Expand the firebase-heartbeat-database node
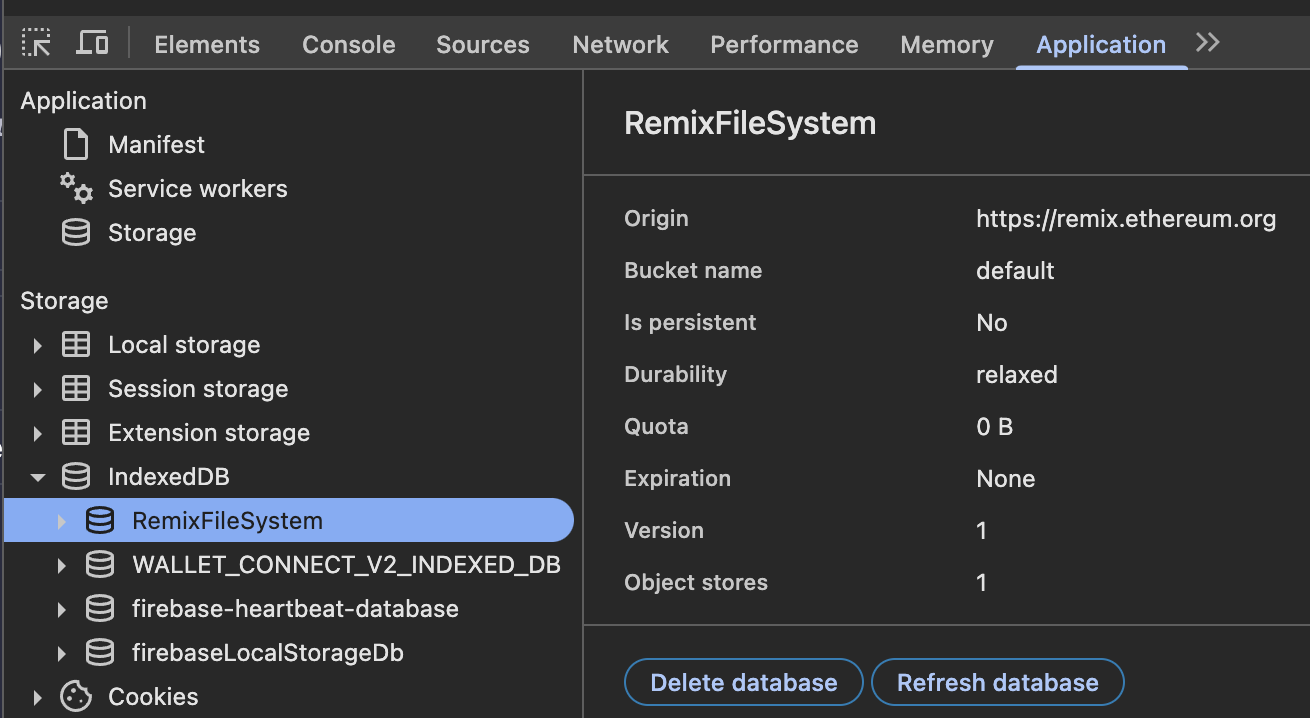 (x=61, y=609)
